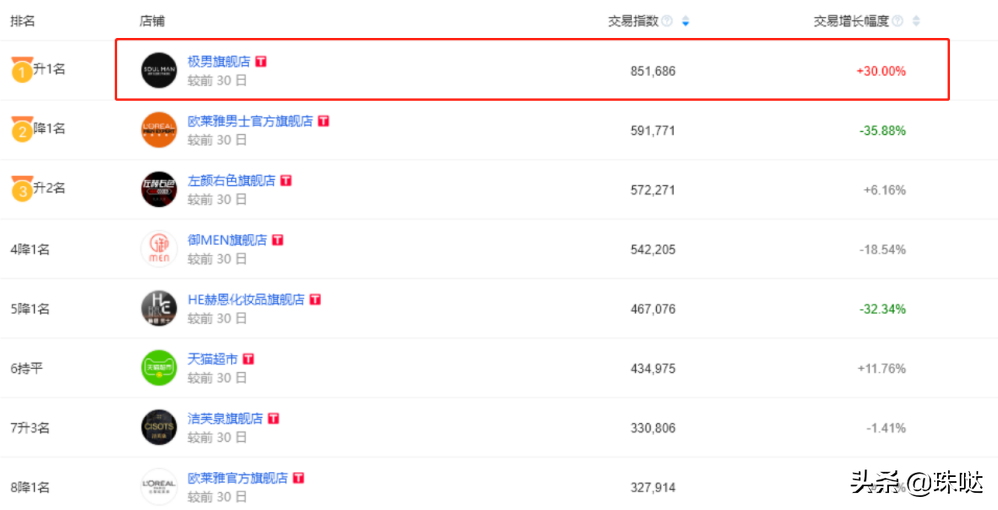Sort by 交易指数 arrow toggle
998x510 pixels.
pos(685,21)
